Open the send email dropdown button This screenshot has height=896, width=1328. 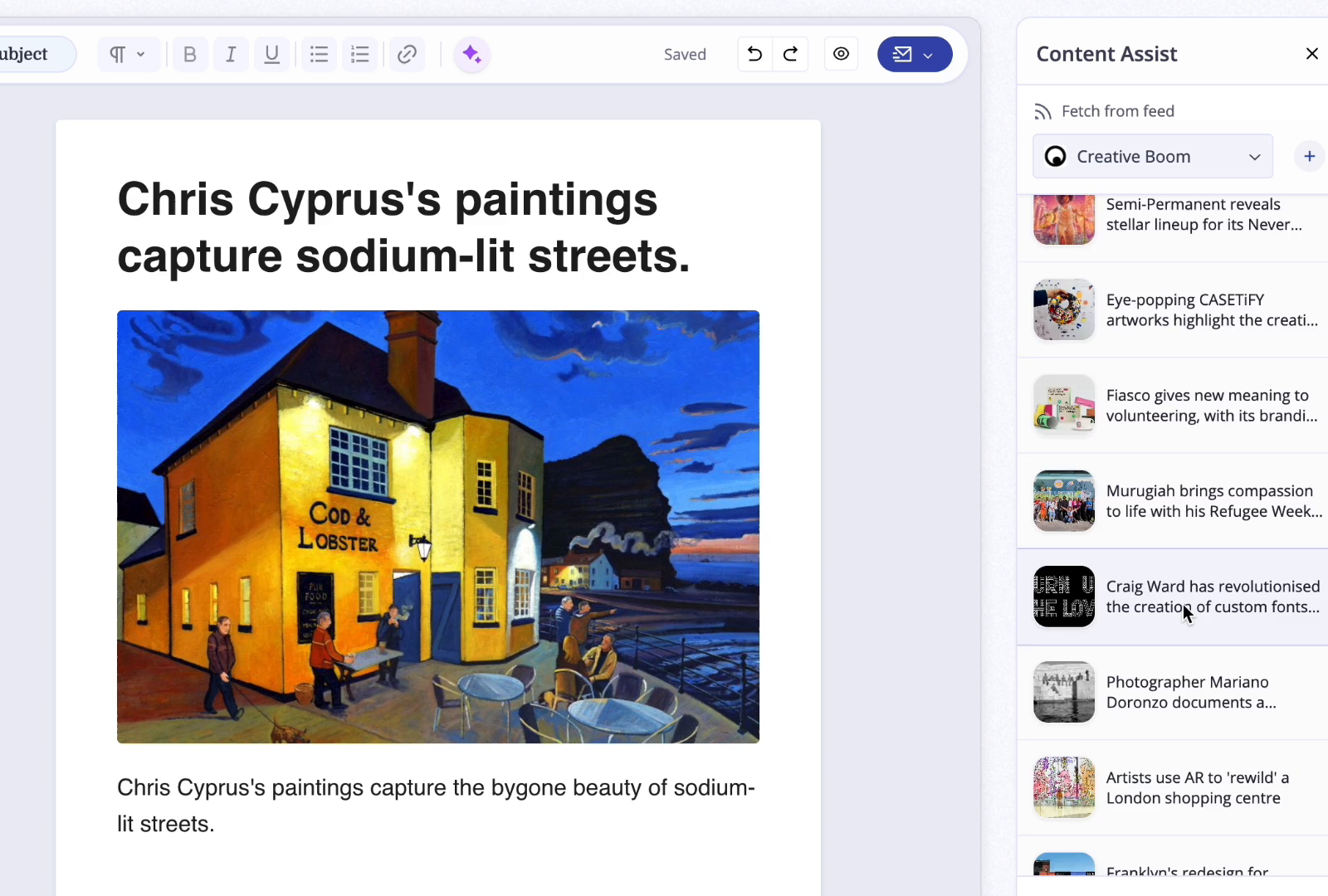click(915, 54)
